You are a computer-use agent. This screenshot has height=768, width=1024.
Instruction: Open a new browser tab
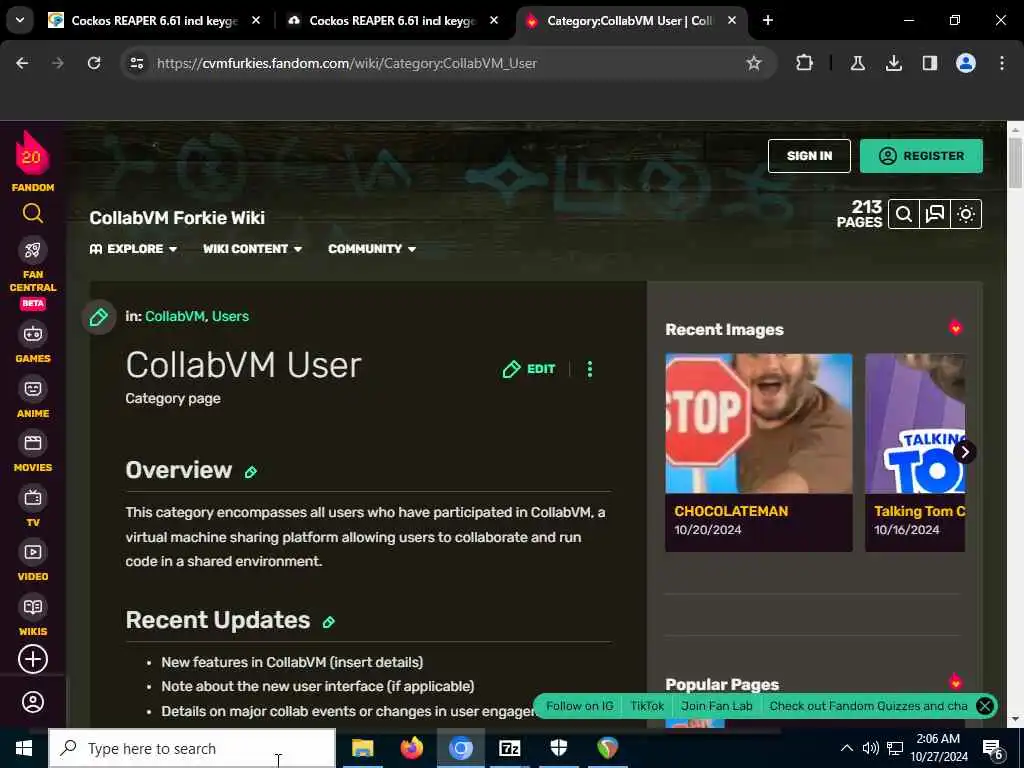[x=768, y=20]
